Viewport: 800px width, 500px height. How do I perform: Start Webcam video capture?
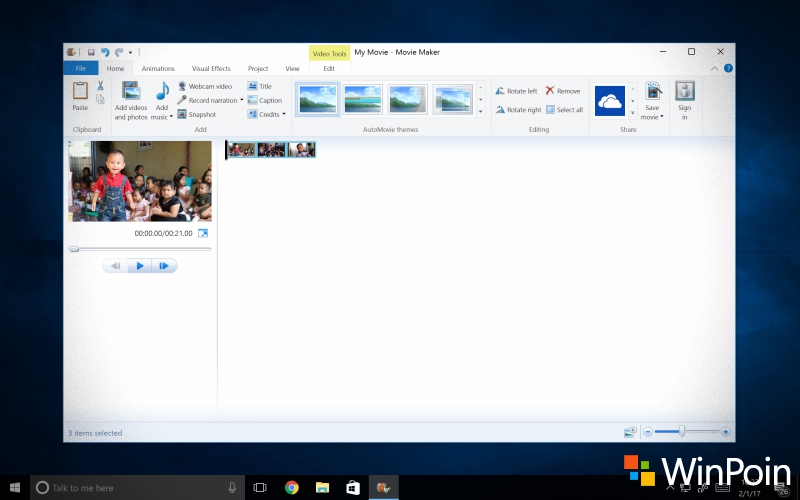pyautogui.click(x=205, y=86)
